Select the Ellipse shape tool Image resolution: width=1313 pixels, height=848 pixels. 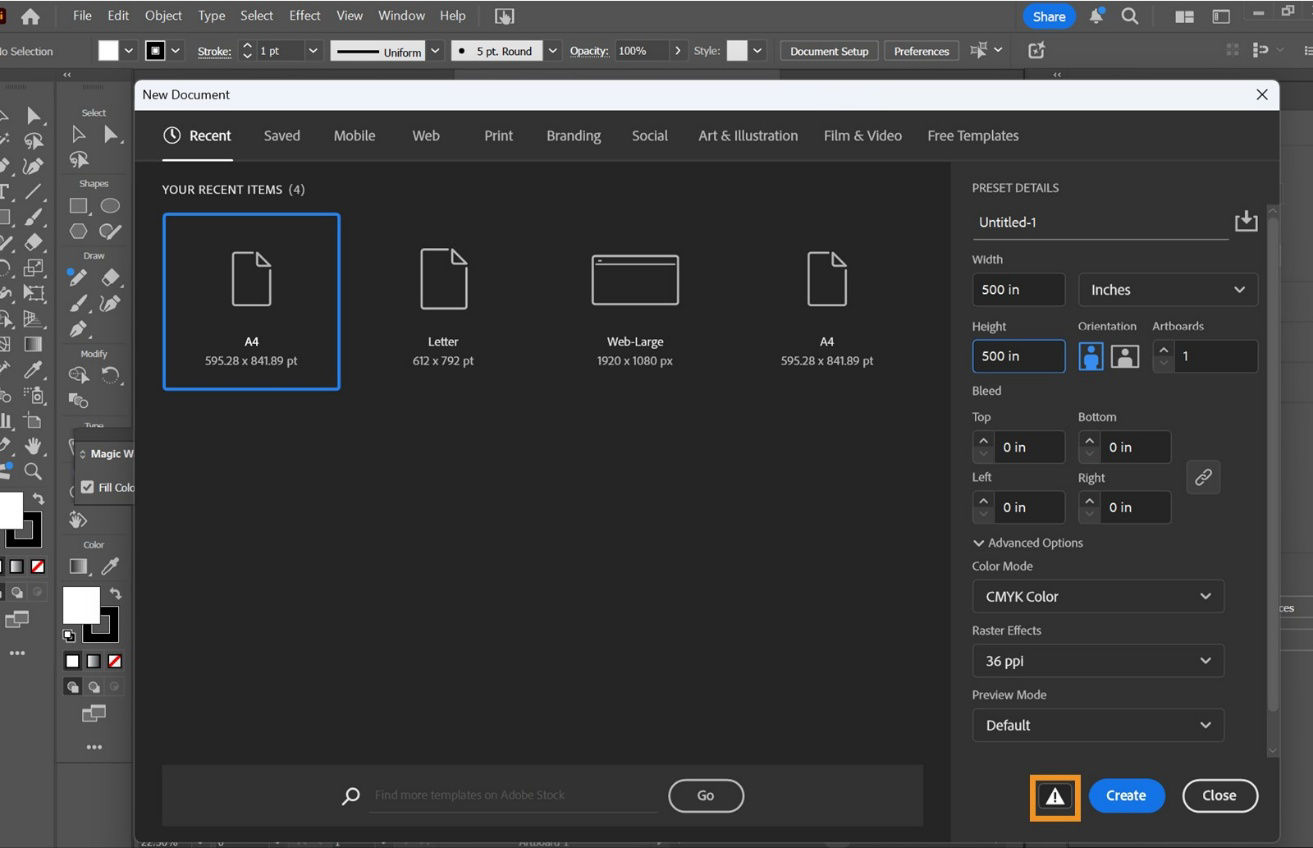111,205
